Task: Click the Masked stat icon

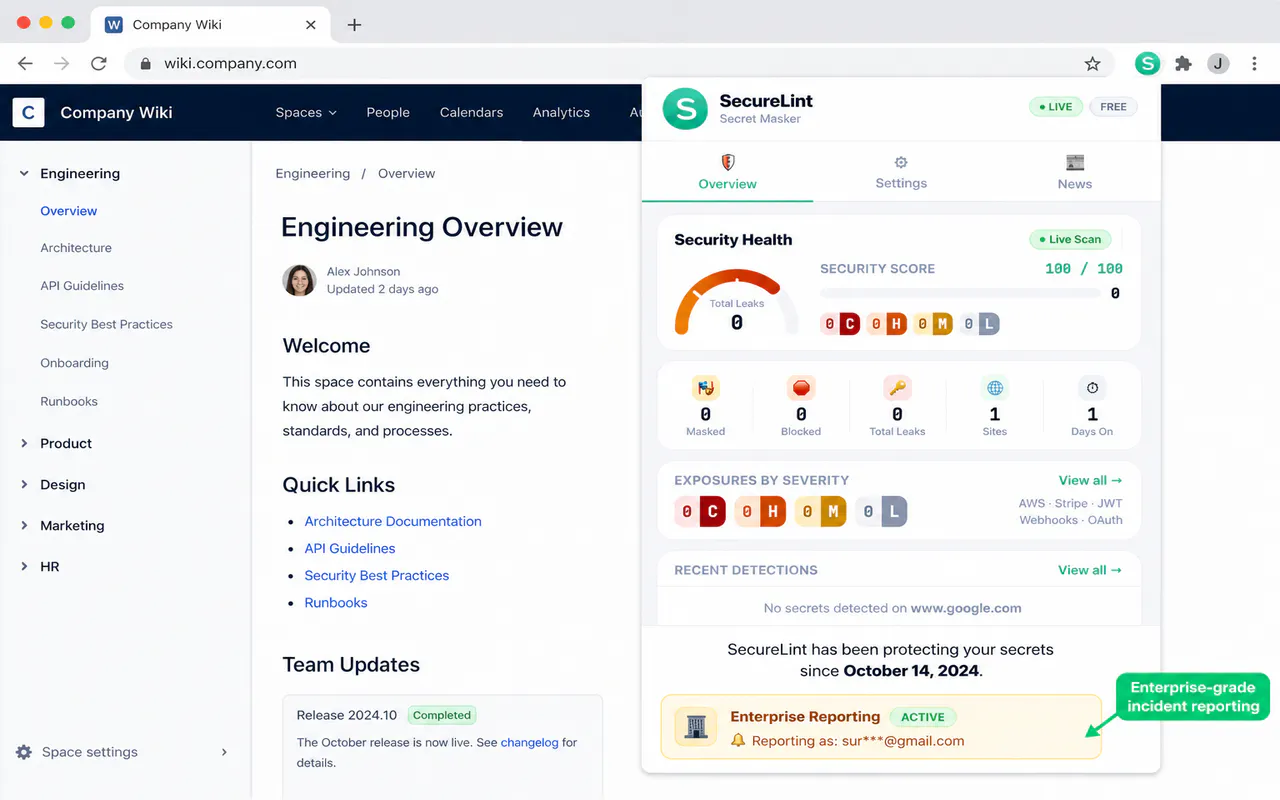Action: 705,388
